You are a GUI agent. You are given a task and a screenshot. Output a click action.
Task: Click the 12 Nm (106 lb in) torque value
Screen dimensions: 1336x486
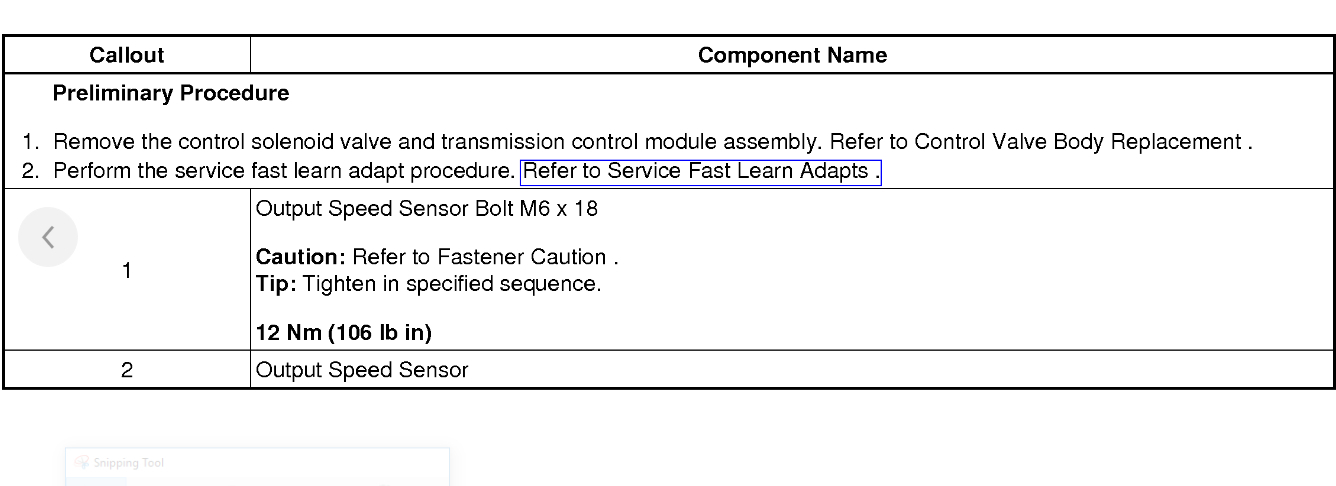point(344,332)
